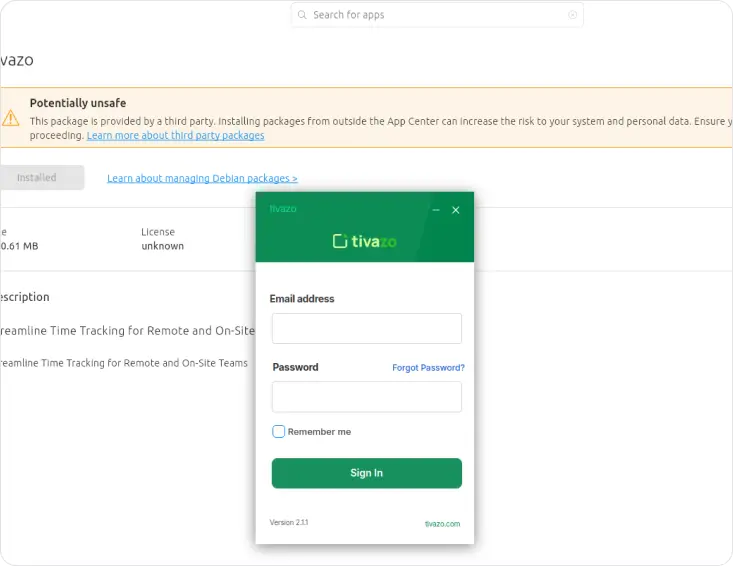
Task: Open the tivazo.com link in the login footer
Action: click(442, 524)
